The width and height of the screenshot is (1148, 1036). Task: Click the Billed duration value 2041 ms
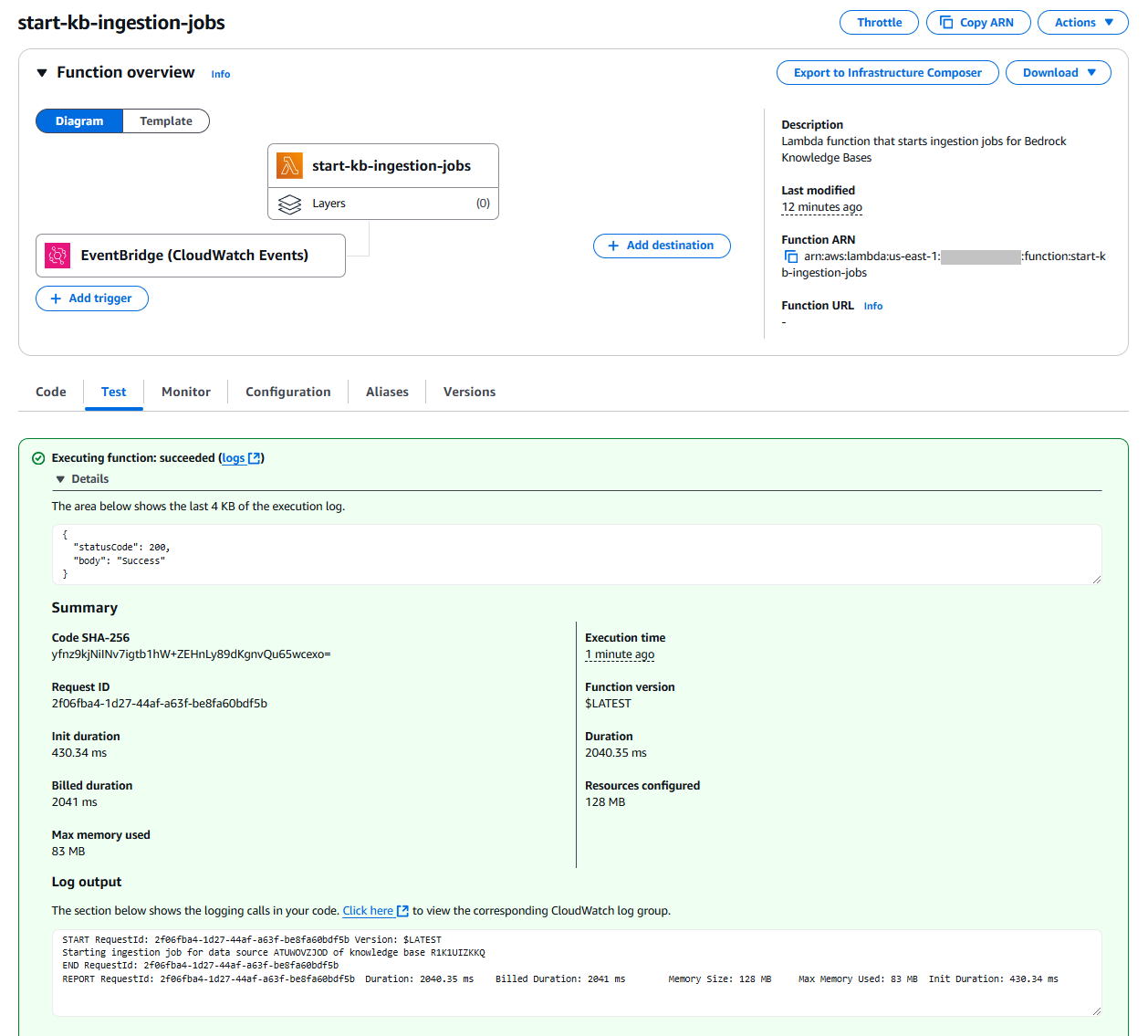(74, 802)
